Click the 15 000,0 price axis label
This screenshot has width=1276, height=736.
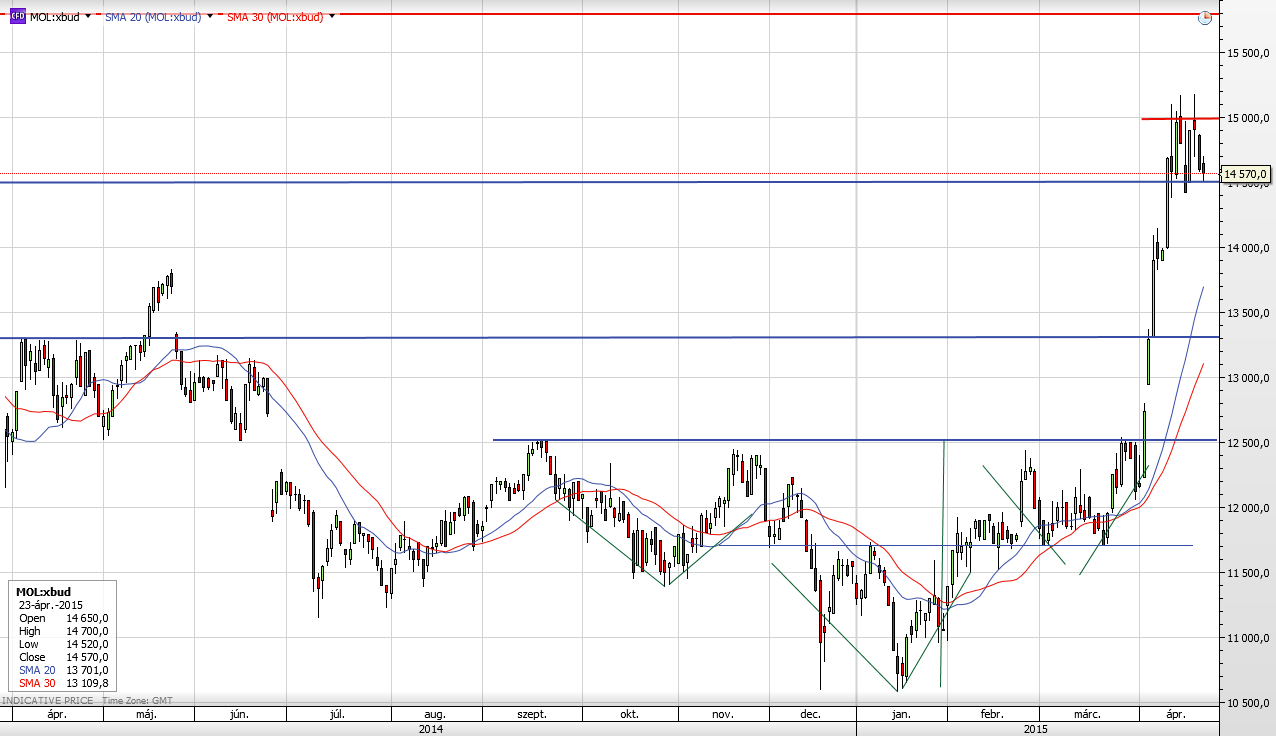point(1246,118)
